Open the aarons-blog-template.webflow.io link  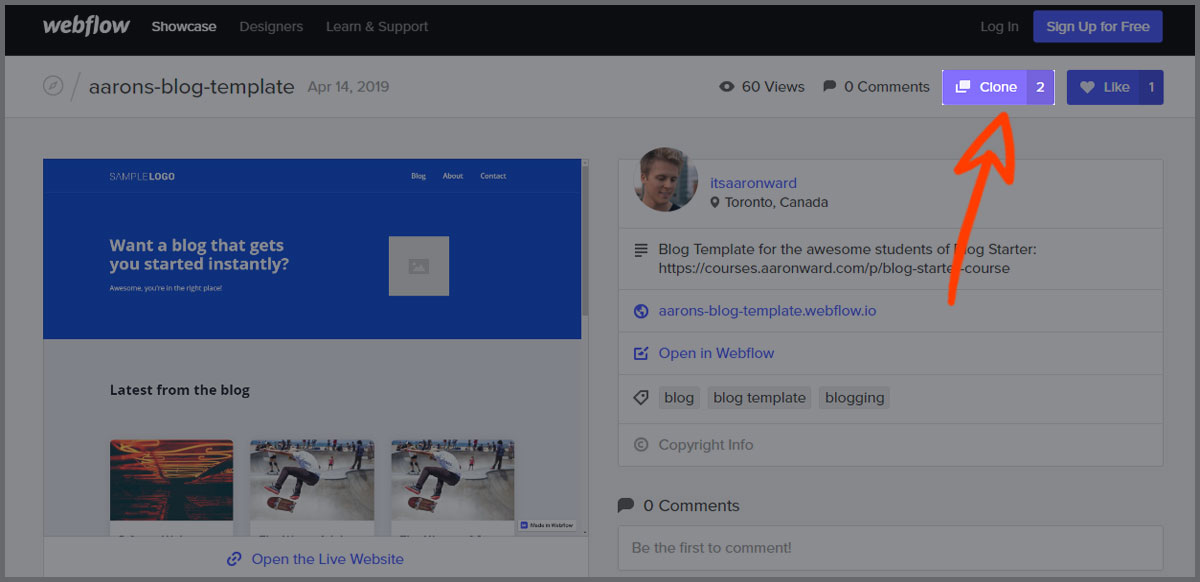(x=767, y=311)
